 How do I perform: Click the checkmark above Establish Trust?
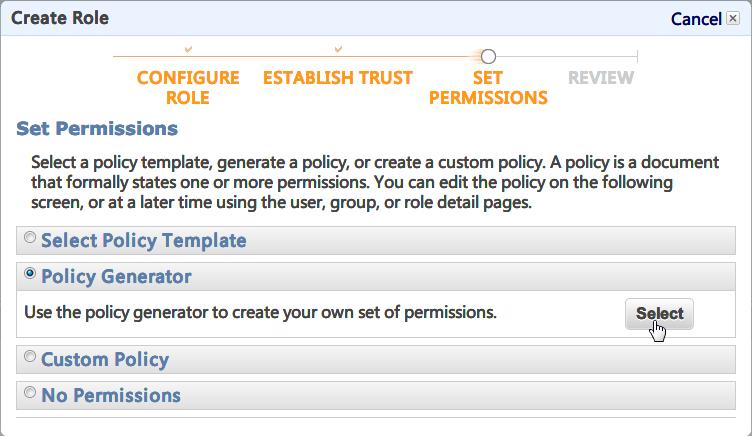[x=338, y=48]
